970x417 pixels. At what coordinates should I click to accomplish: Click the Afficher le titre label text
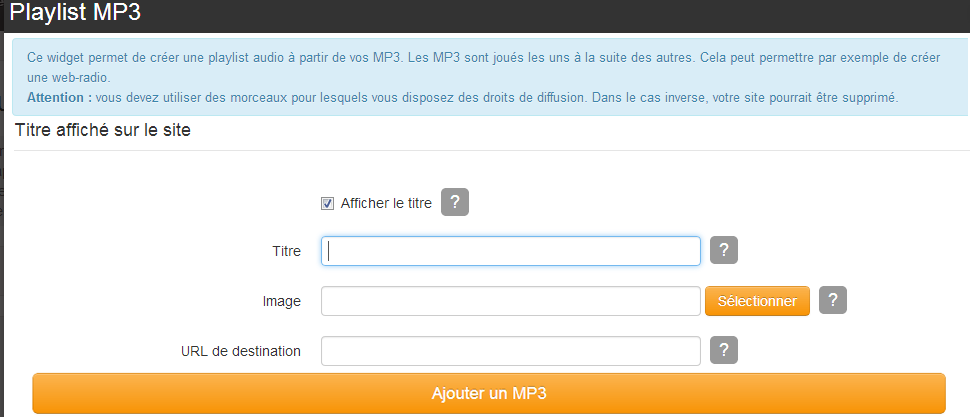(x=386, y=203)
